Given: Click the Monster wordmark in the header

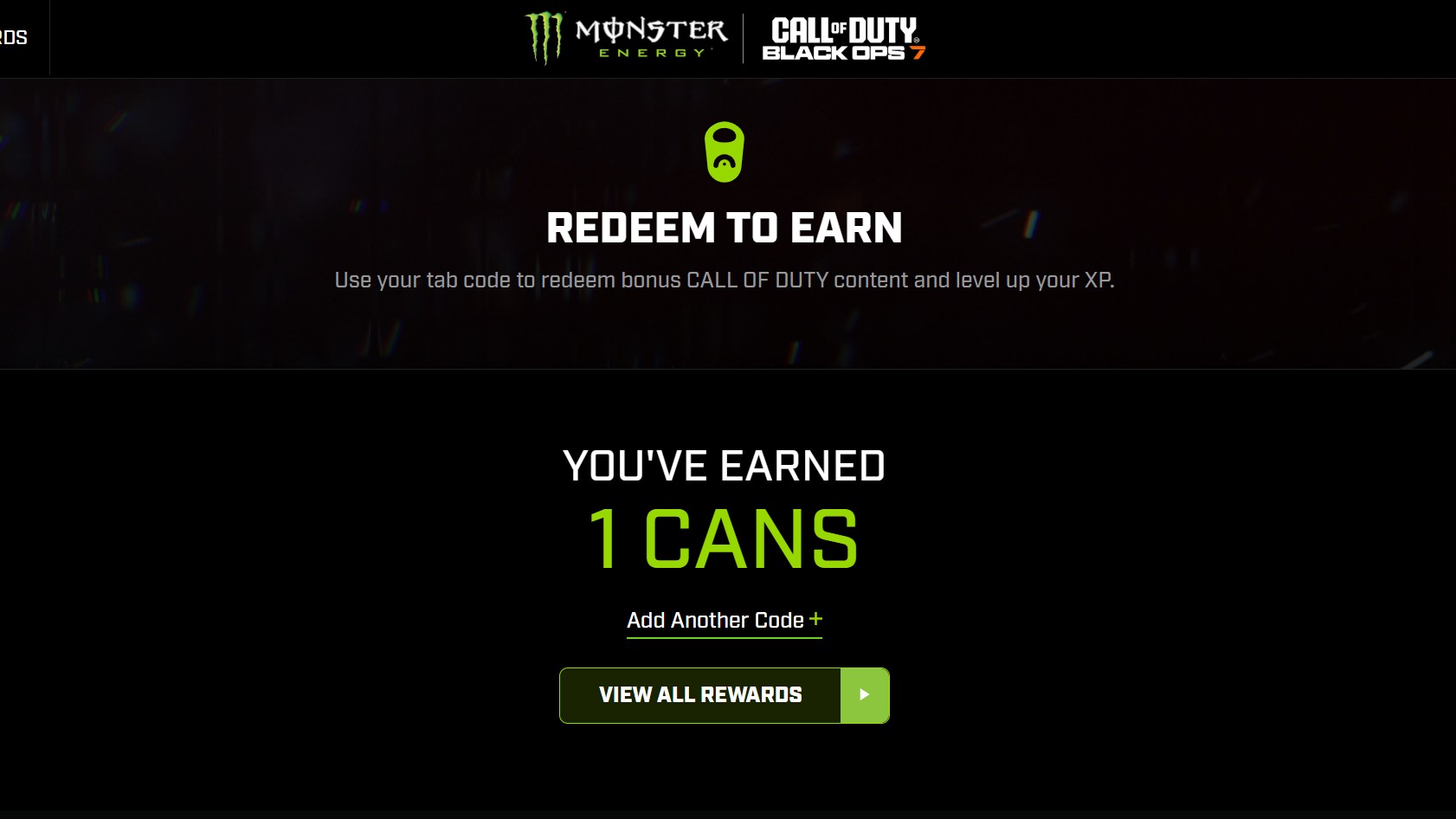Looking at the screenshot, I should [x=652, y=30].
